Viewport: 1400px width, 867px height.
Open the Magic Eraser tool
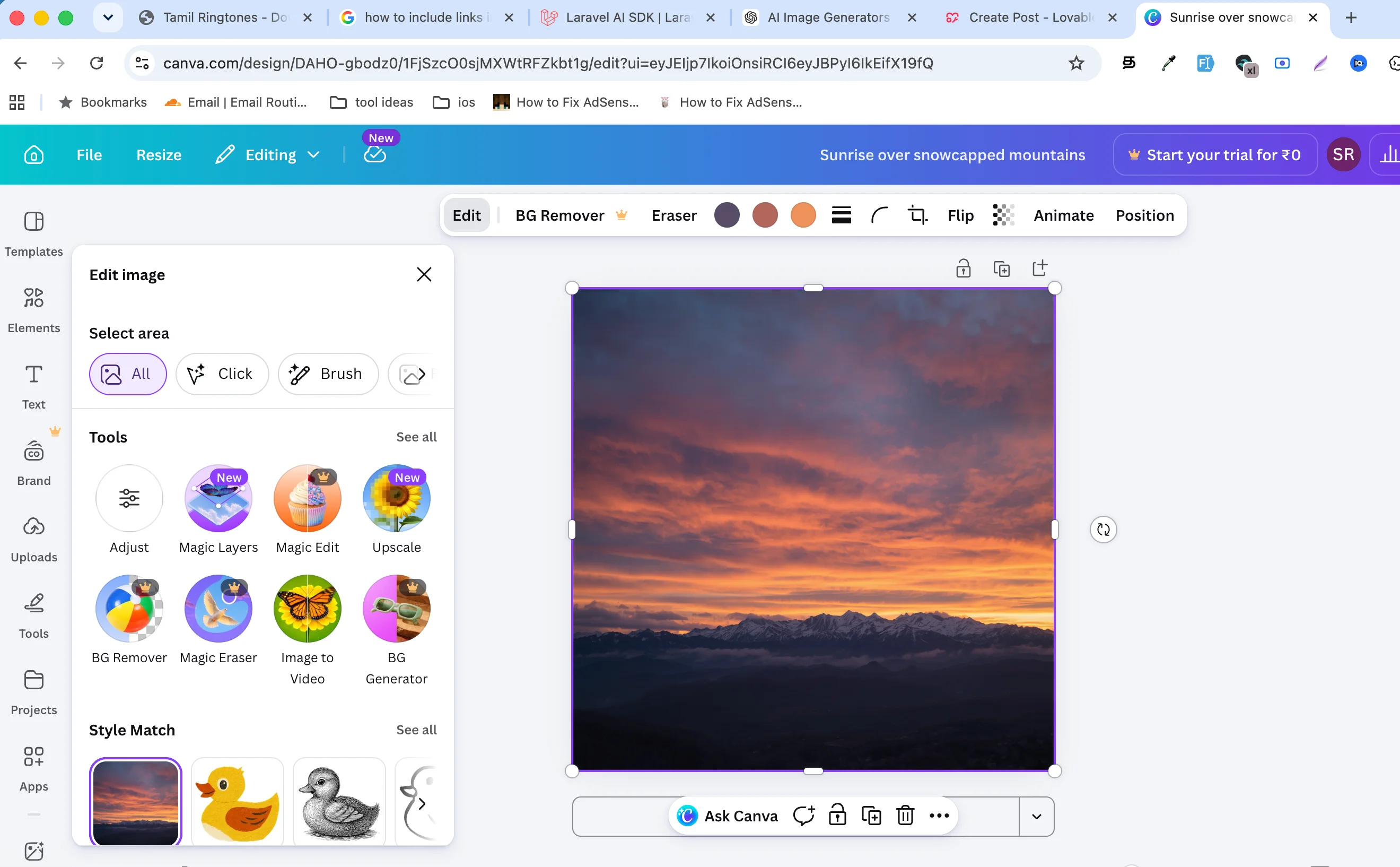pyautogui.click(x=218, y=619)
